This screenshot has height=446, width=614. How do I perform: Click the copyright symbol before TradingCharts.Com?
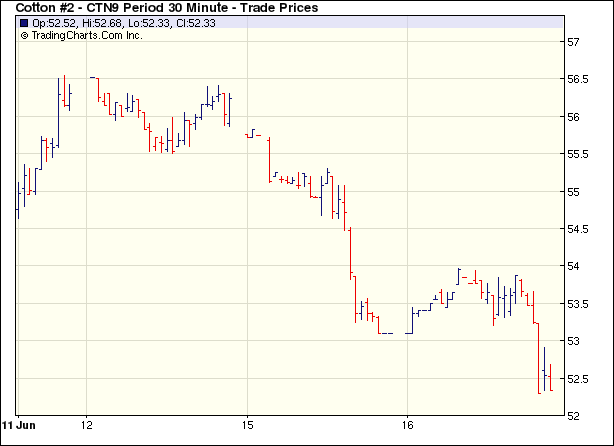click(x=24, y=35)
